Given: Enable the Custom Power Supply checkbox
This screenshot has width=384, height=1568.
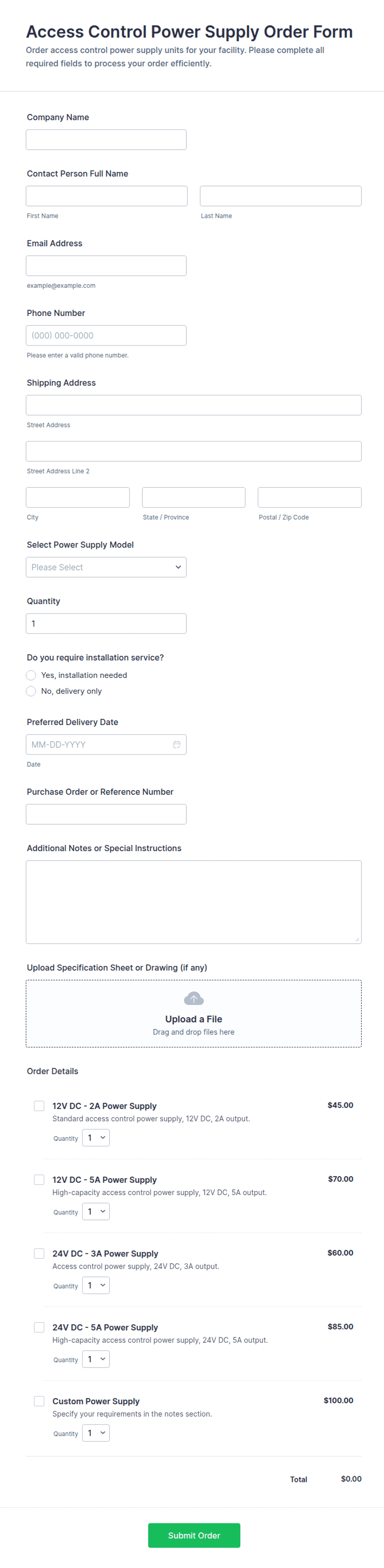Looking at the screenshot, I should (39, 1401).
